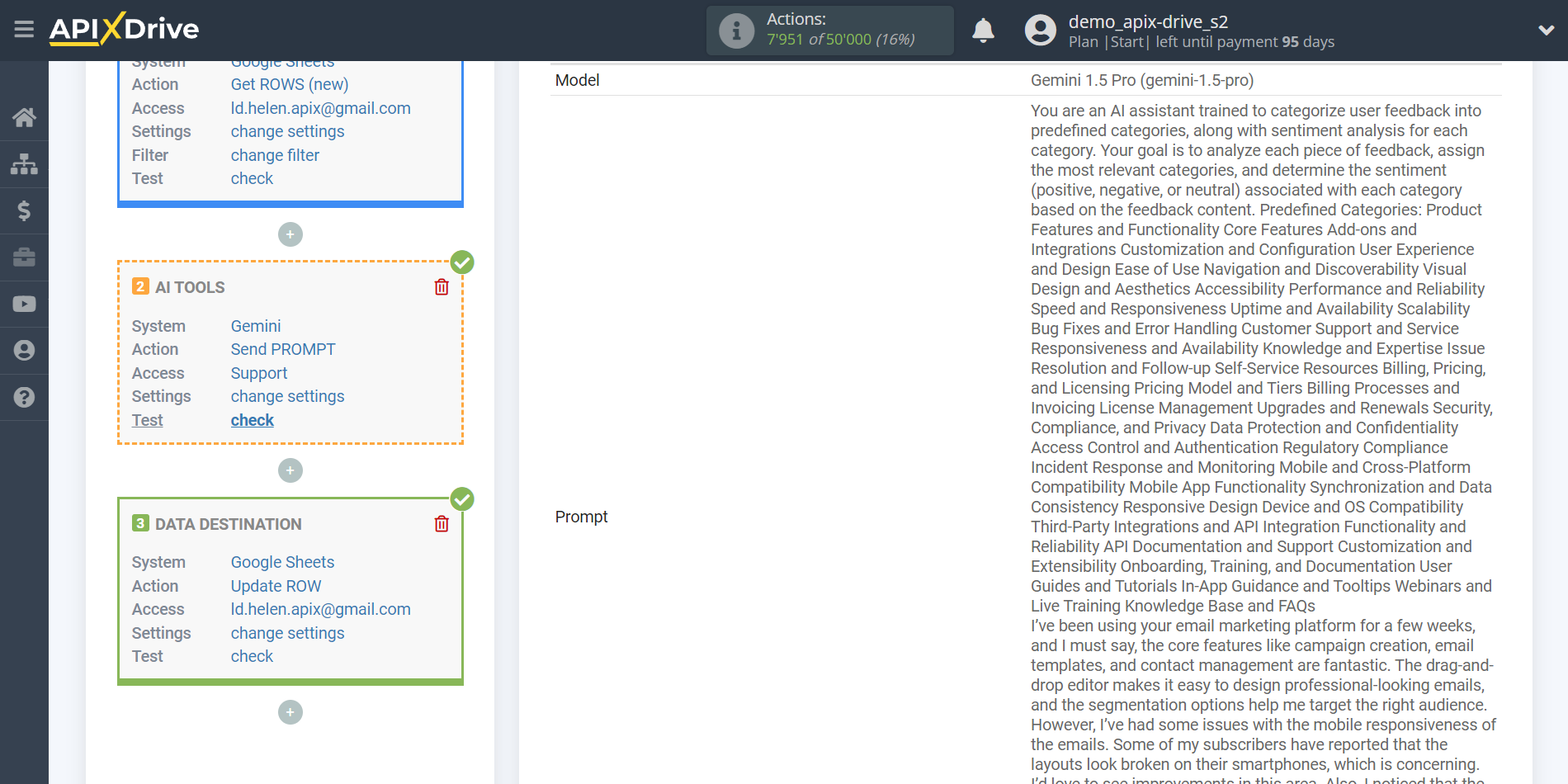
Task: Add a step after the data source block
Action: pyautogui.click(x=290, y=234)
